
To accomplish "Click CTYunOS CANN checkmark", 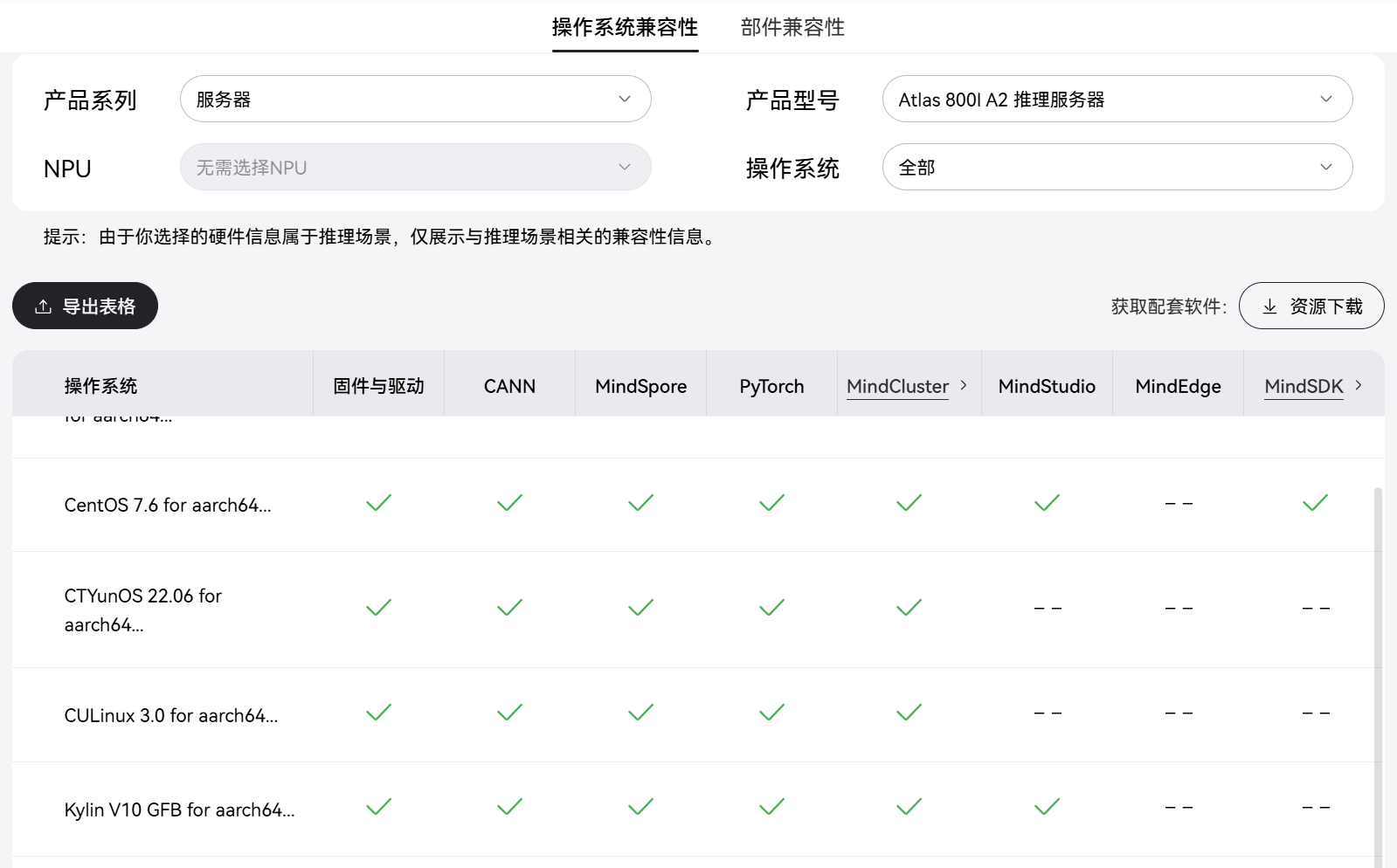I will point(509,608).
